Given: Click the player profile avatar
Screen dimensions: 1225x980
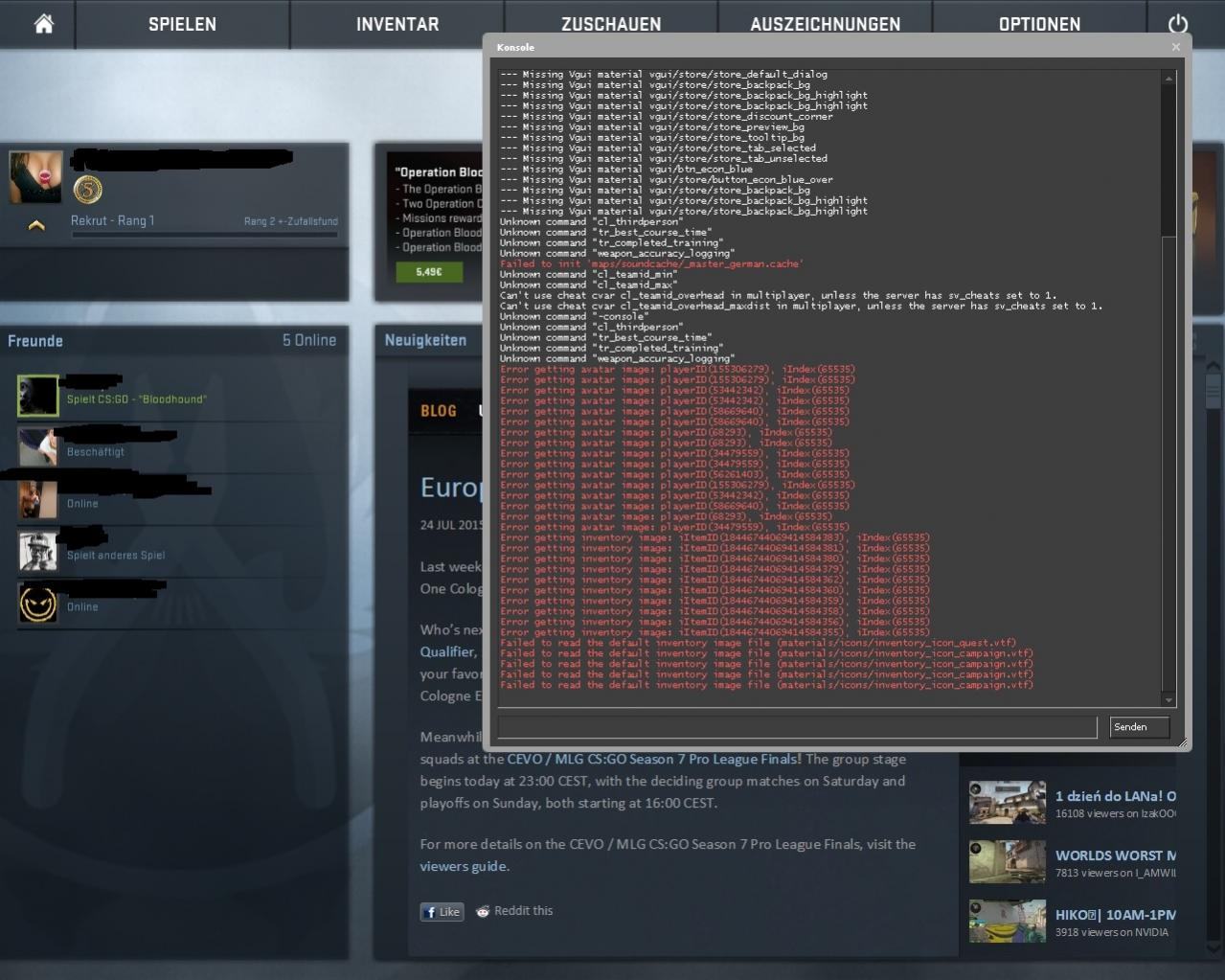Looking at the screenshot, I should (35, 176).
